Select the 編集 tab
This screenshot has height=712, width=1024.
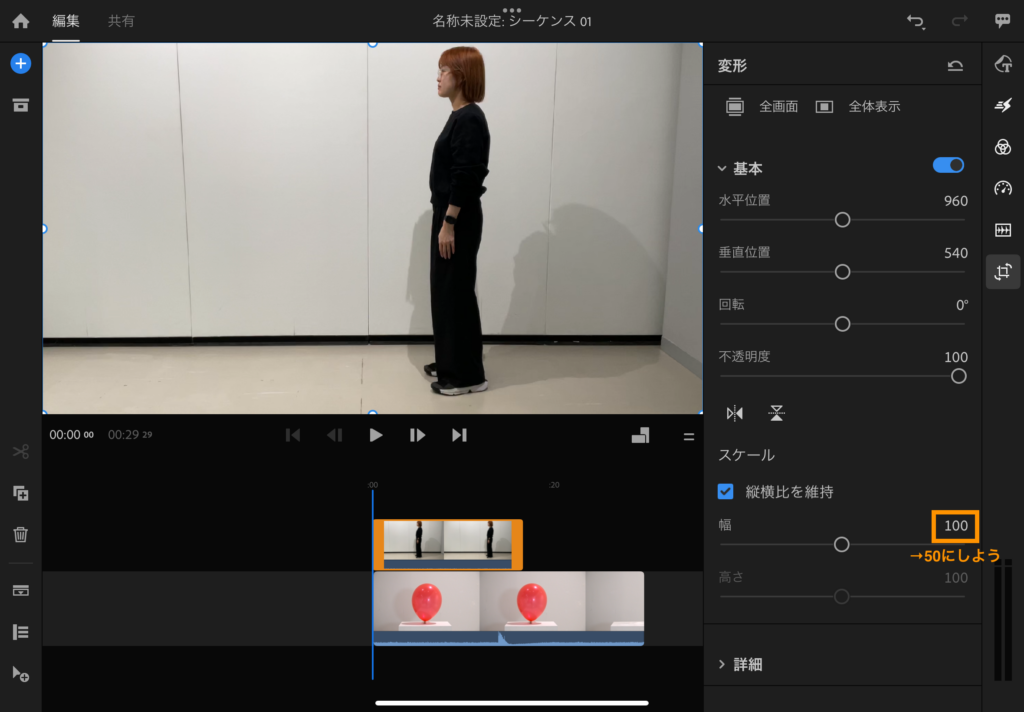(x=66, y=21)
